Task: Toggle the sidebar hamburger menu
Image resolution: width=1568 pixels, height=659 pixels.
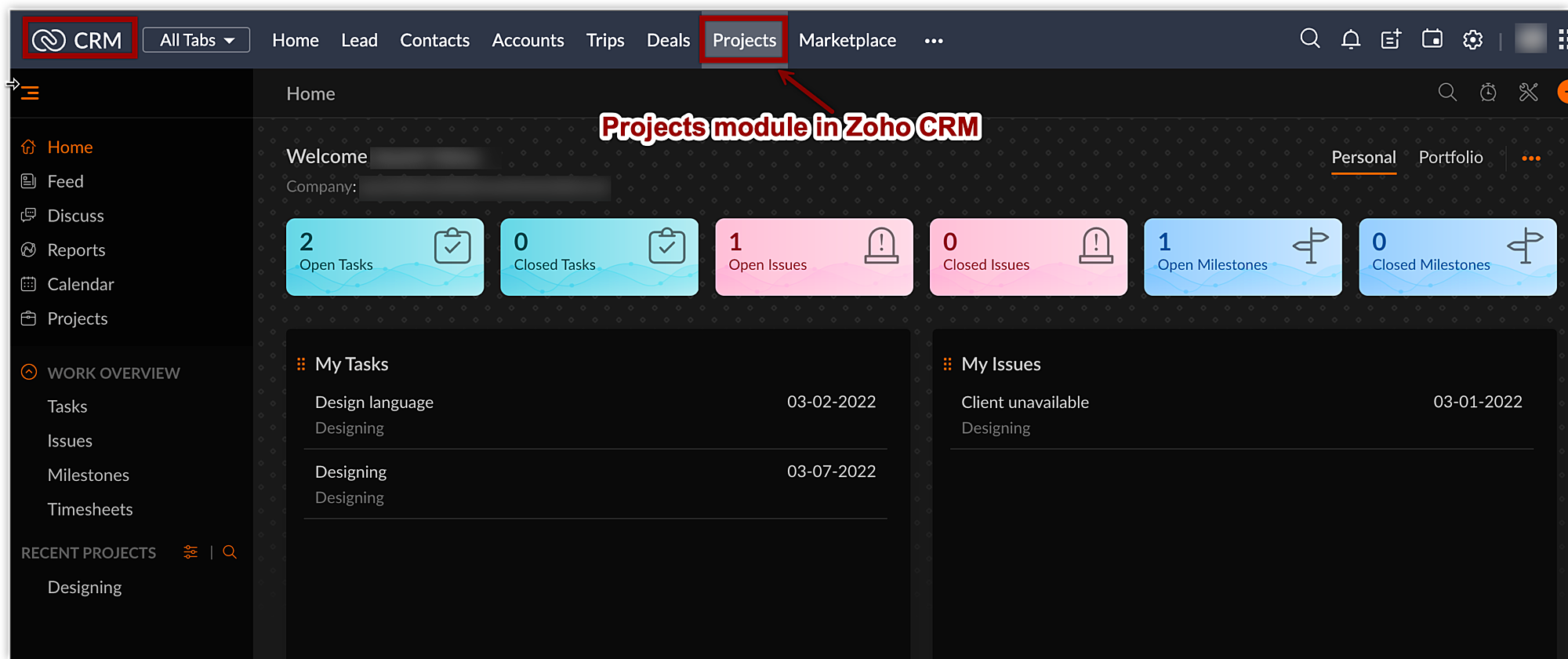Action: coord(30,93)
